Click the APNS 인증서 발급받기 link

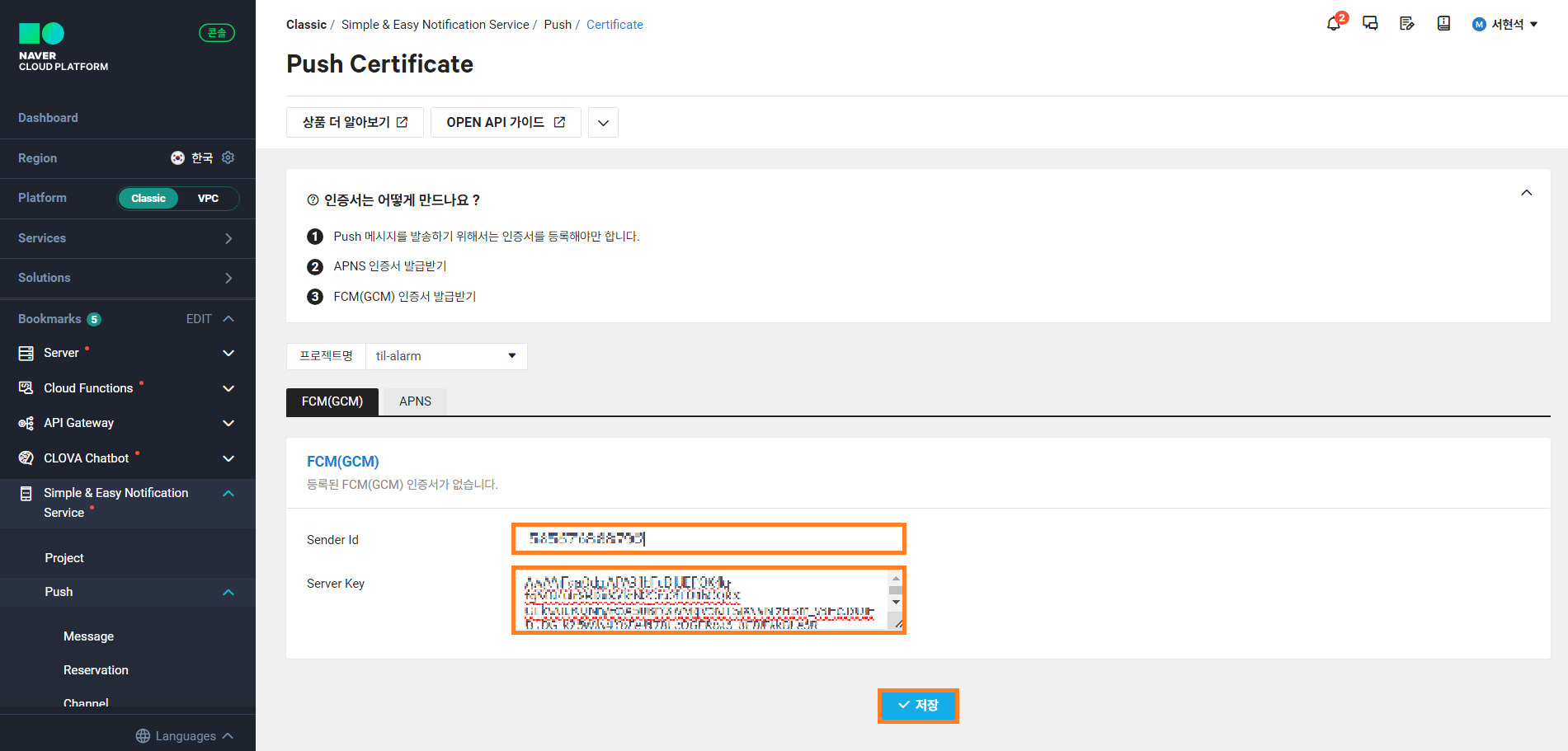[389, 266]
